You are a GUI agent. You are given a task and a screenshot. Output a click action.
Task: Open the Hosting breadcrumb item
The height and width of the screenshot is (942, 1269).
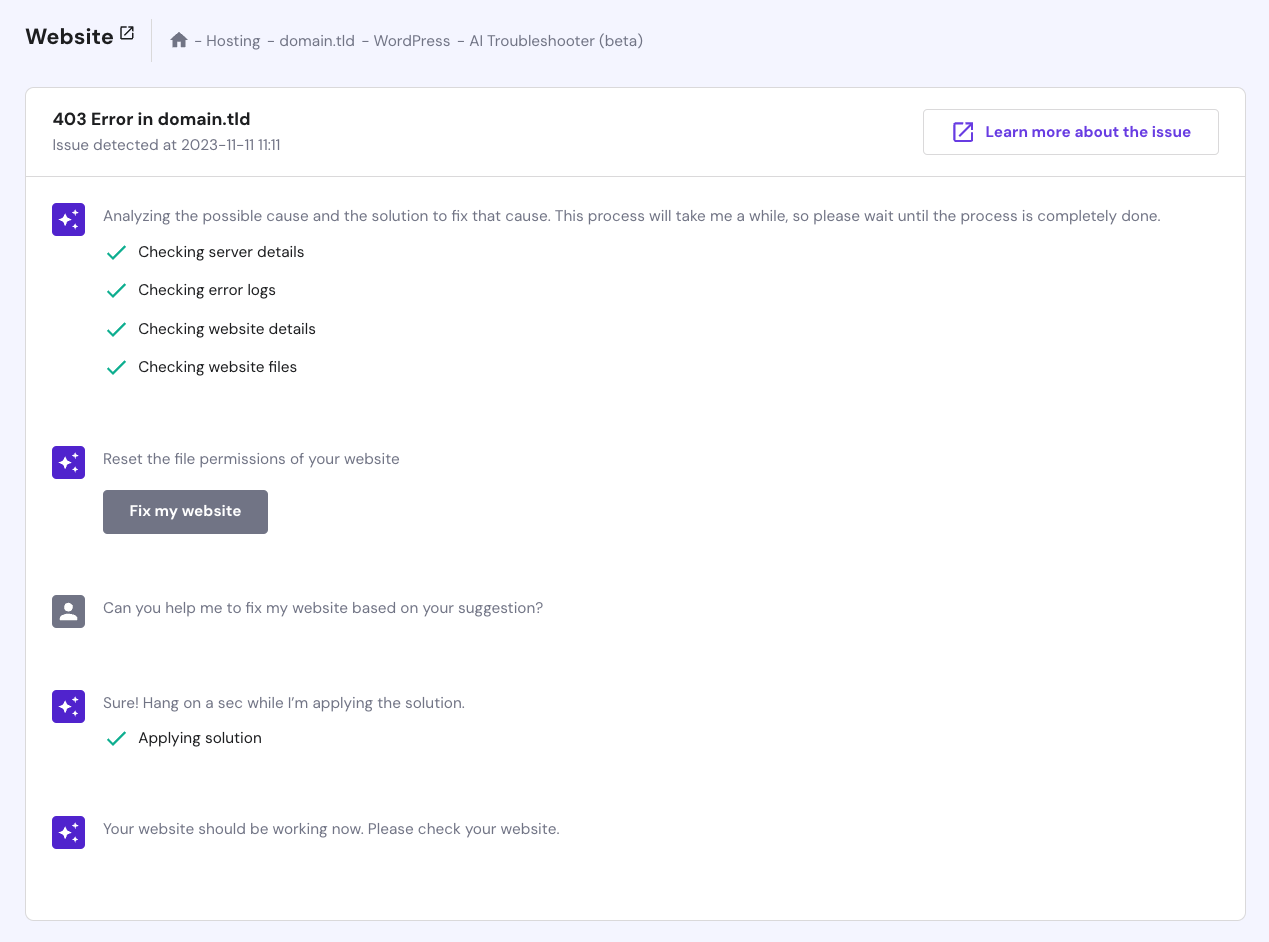(232, 41)
